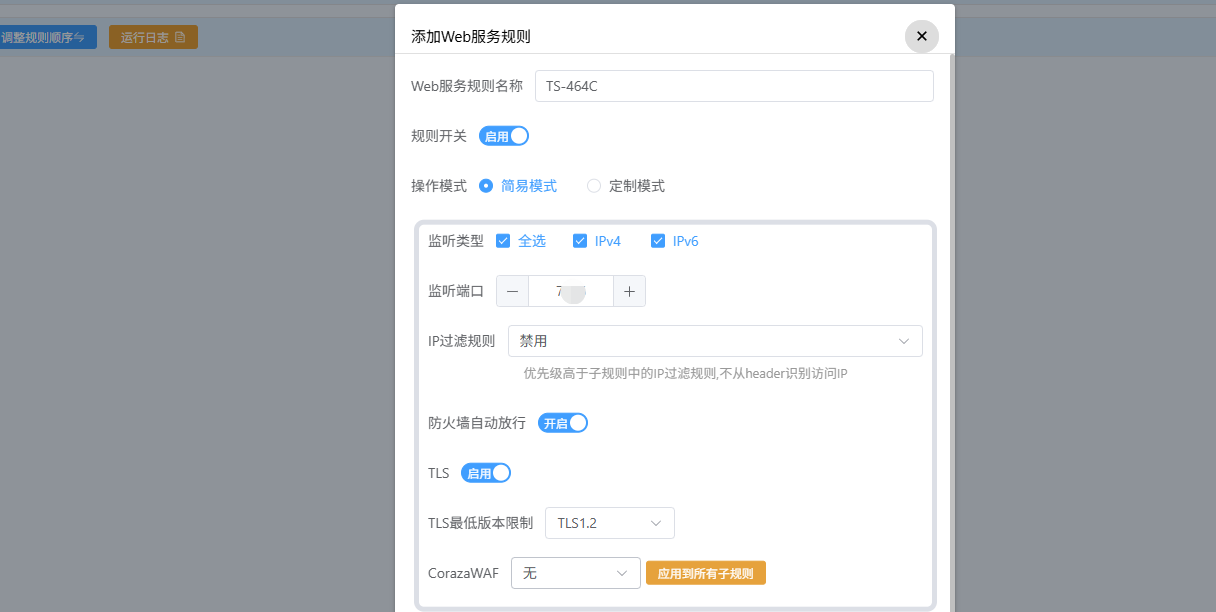Uncheck the 全选 checkbox

503,240
